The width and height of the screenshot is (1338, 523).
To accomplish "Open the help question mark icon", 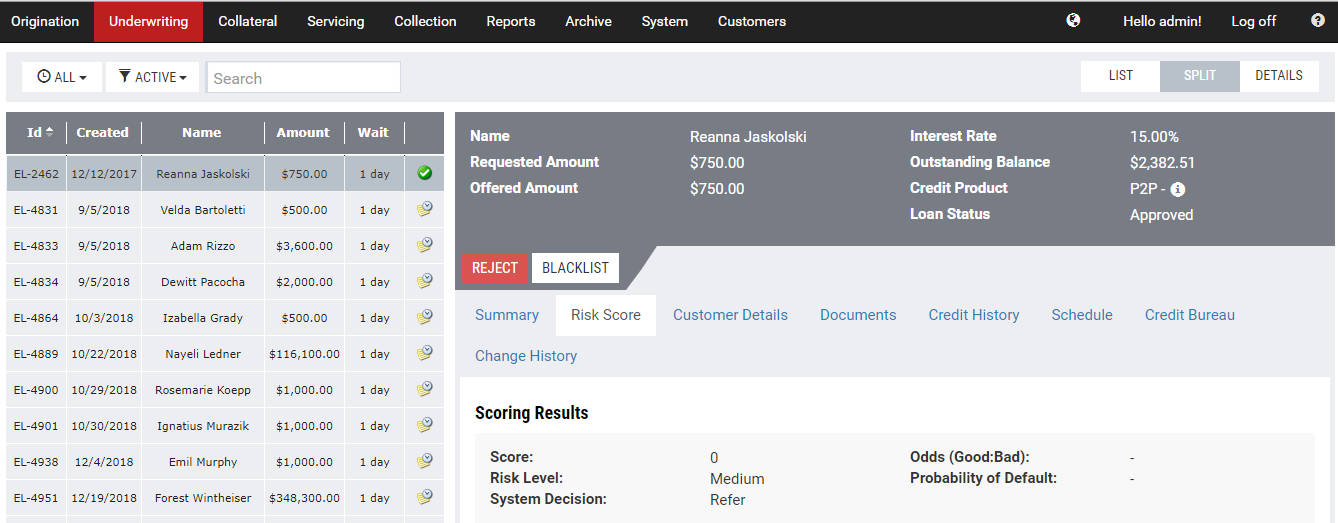I will tap(1317, 20).
